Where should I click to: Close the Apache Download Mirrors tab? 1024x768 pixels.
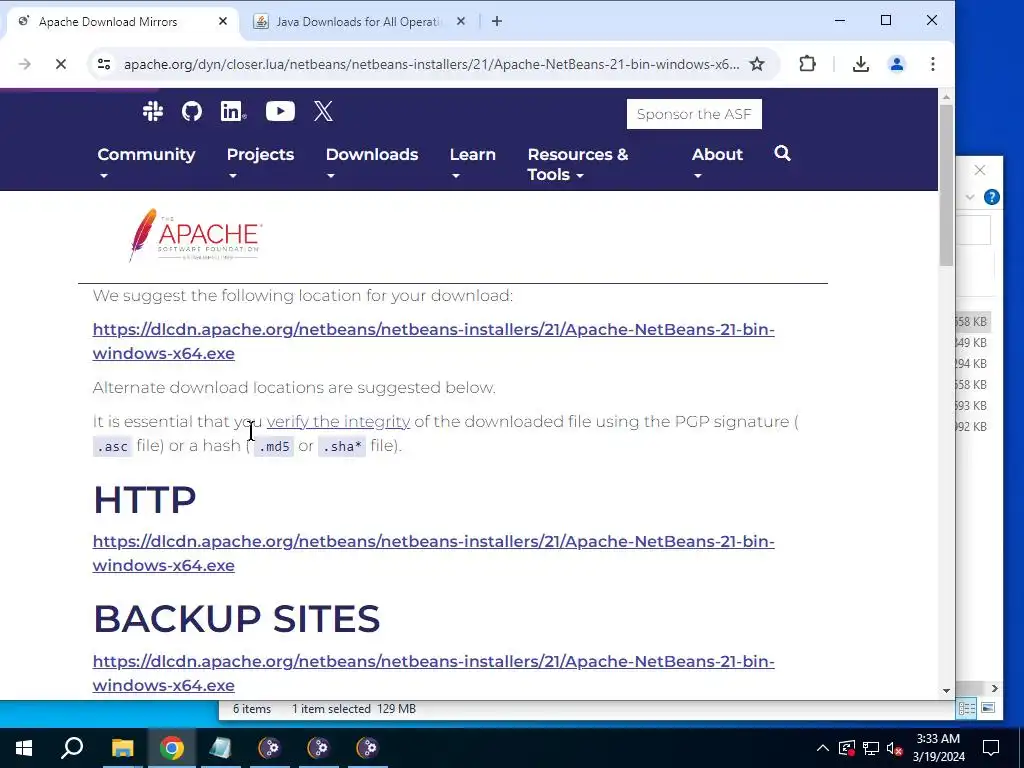click(x=223, y=22)
